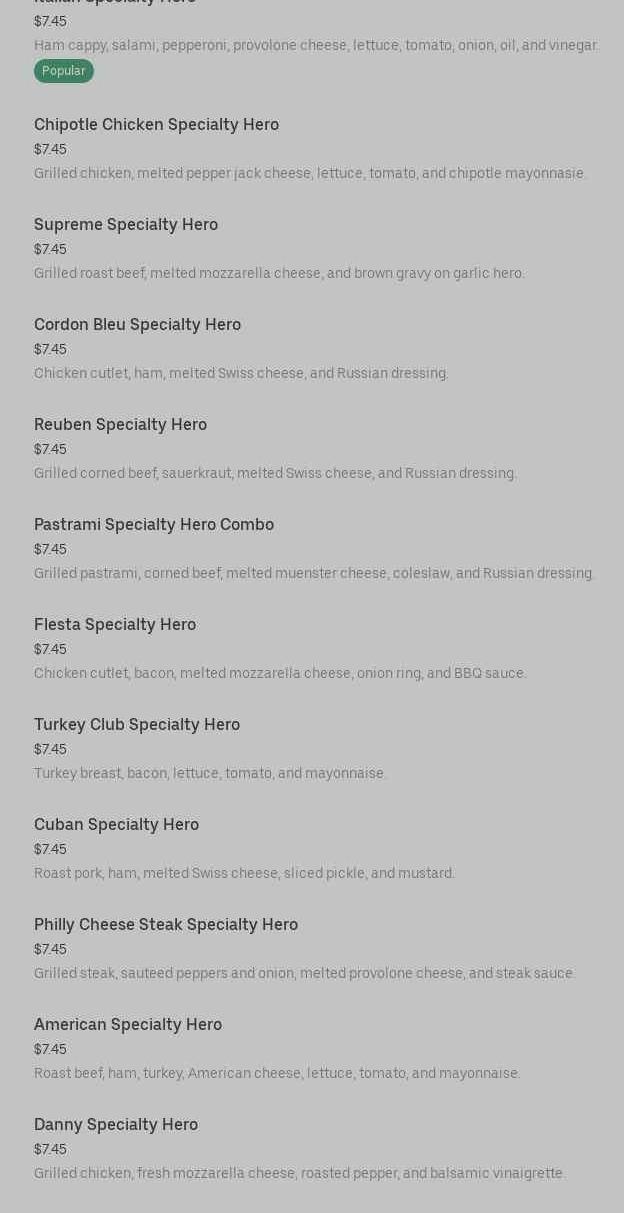
Task: Open Chipotle Chicken Specialty Hero item
Action: 156,125
